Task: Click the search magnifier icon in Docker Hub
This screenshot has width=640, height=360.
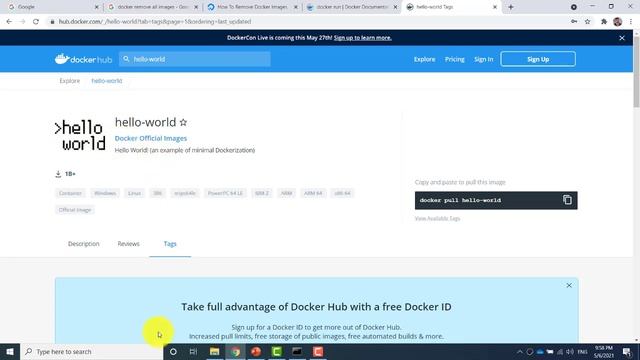Action: (126, 59)
